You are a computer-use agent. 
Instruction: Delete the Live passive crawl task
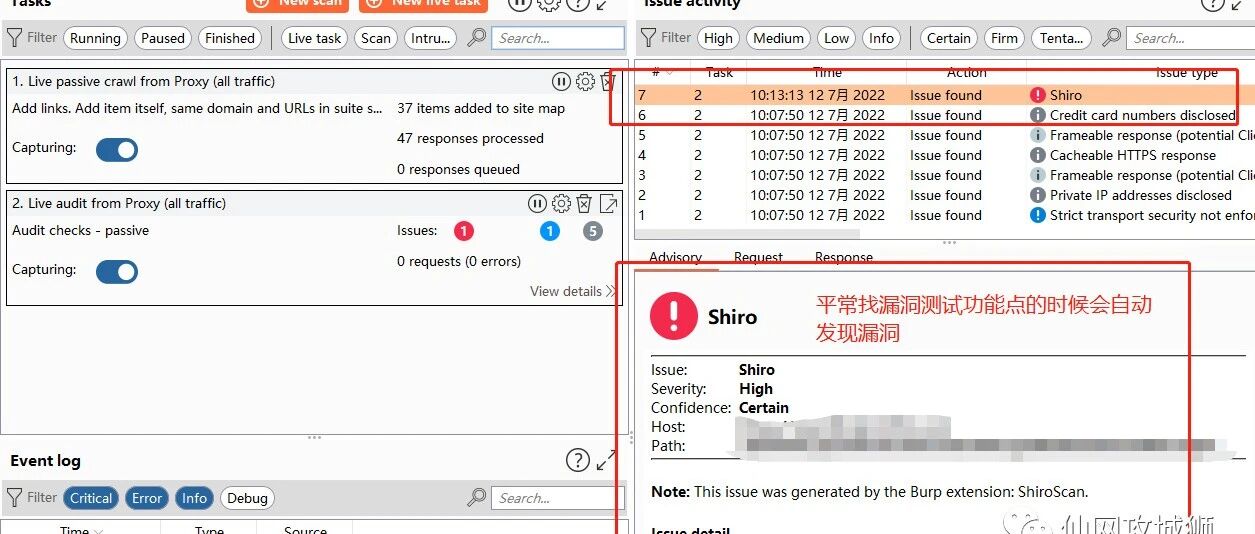(x=608, y=82)
